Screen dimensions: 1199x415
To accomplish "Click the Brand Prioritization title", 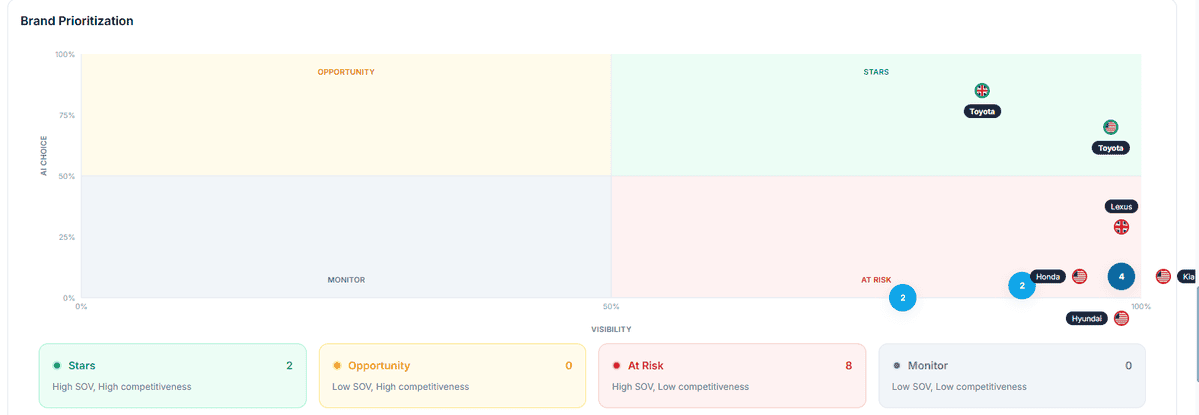I will 77,21.
